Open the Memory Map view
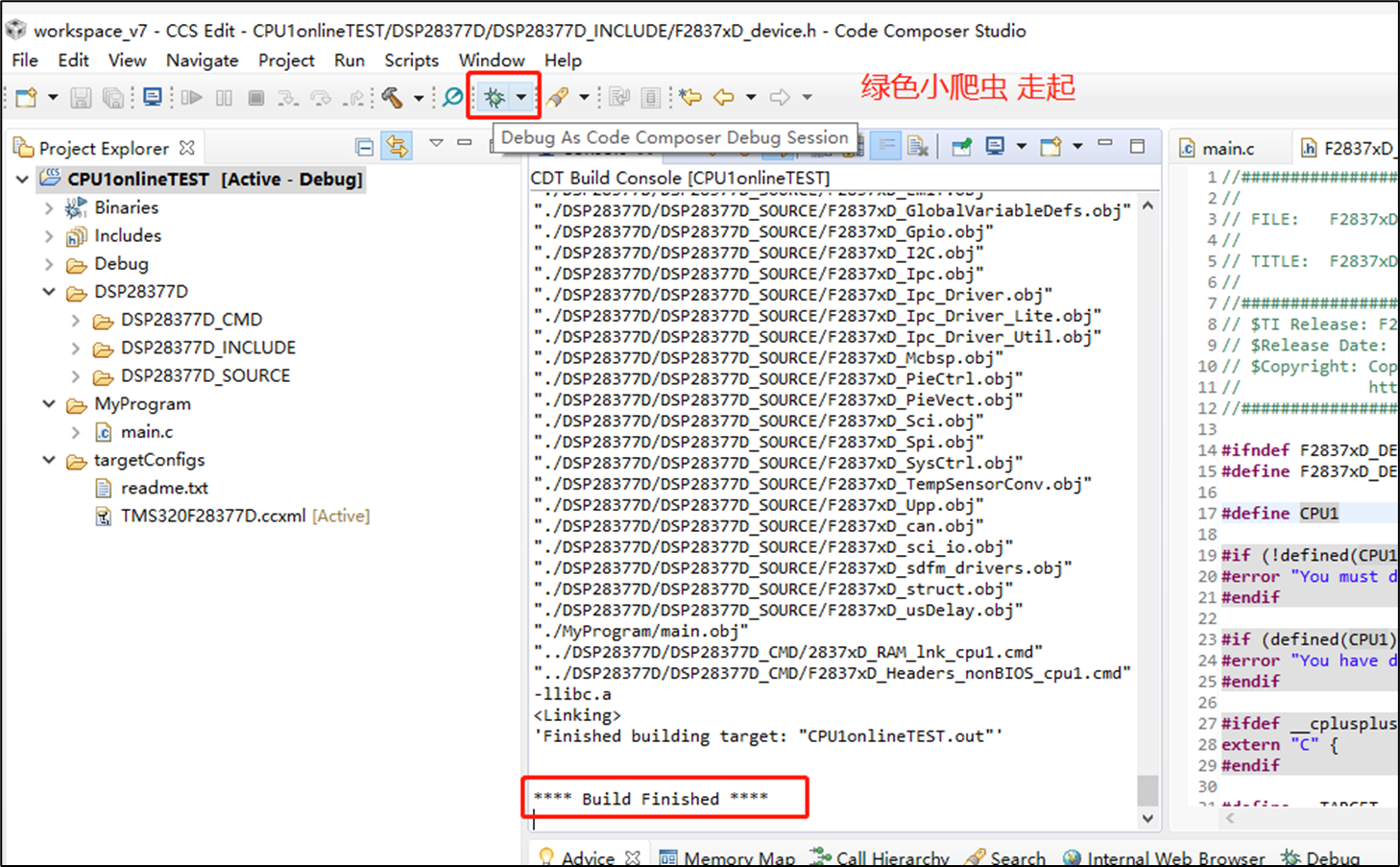This screenshot has height=867, width=1400. point(739,857)
